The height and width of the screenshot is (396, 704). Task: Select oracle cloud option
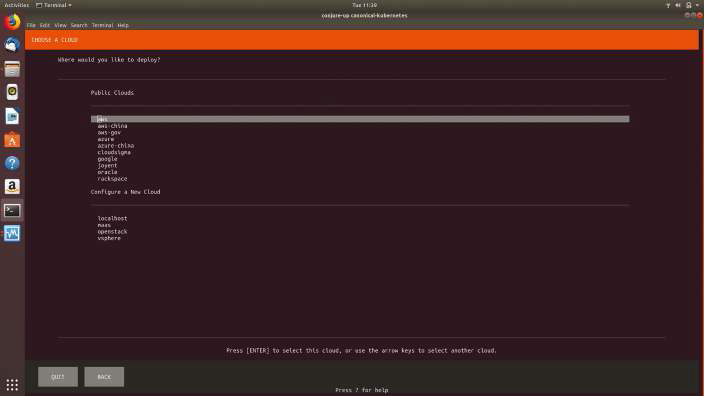(x=107, y=172)
